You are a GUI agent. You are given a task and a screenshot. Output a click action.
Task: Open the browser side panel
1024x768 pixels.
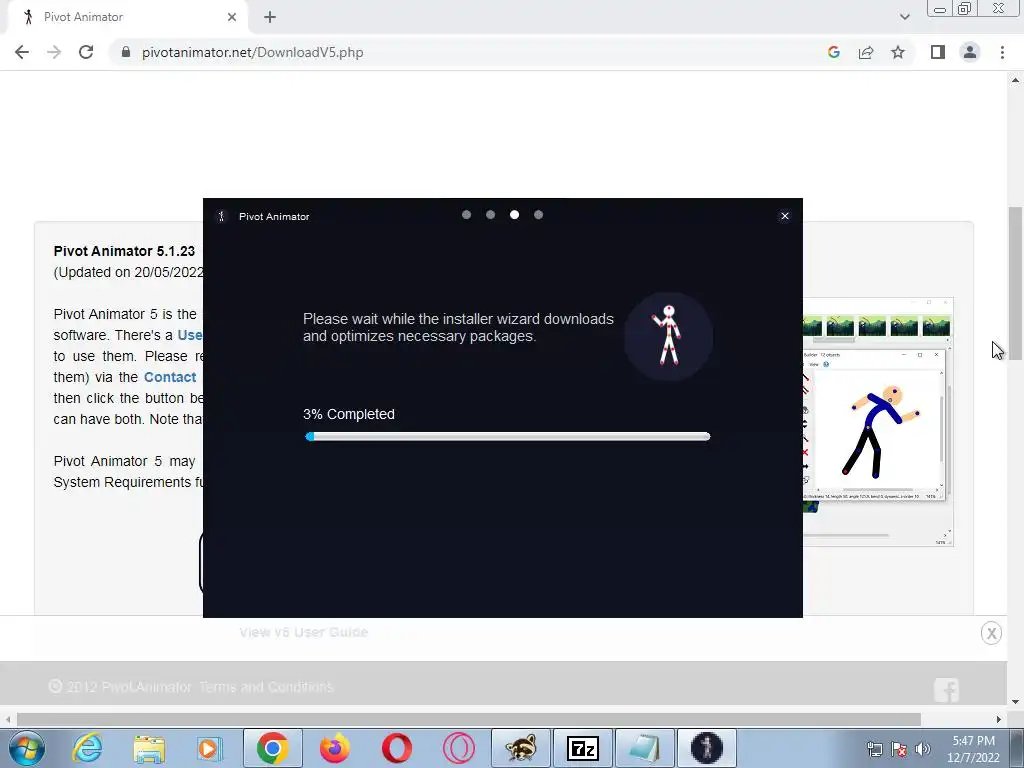(x=938, y=52)
